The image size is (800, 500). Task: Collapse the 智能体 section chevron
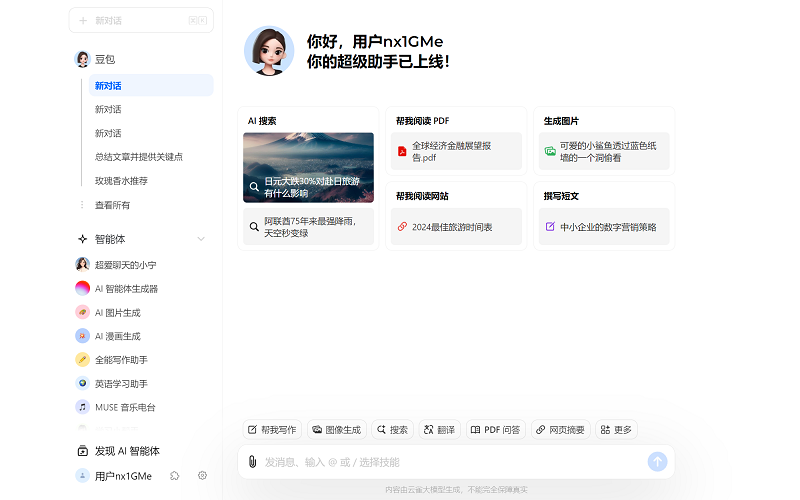coord(201,239)
